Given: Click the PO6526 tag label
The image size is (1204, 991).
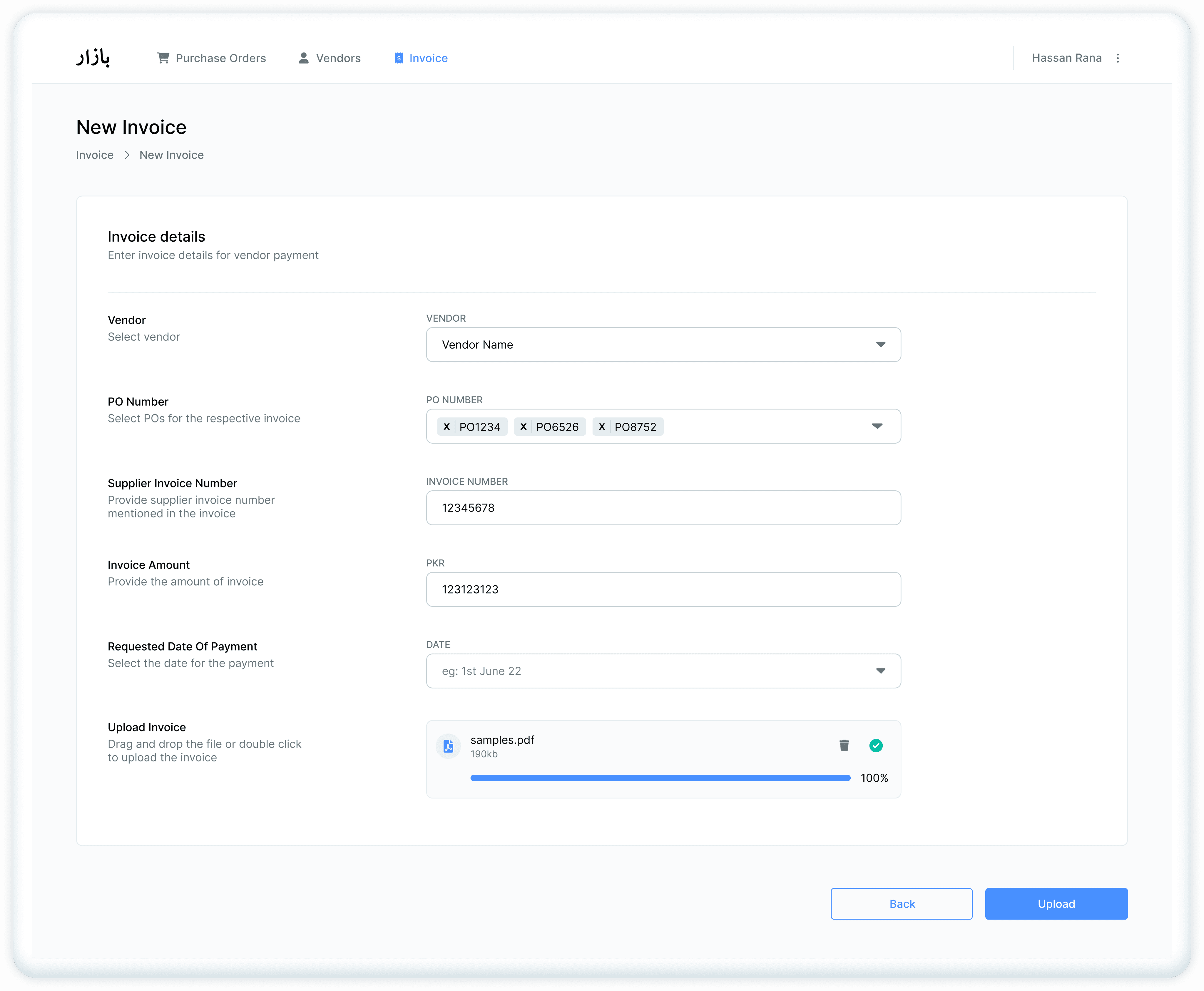Looking at the screenshot, I should point(557,427).
